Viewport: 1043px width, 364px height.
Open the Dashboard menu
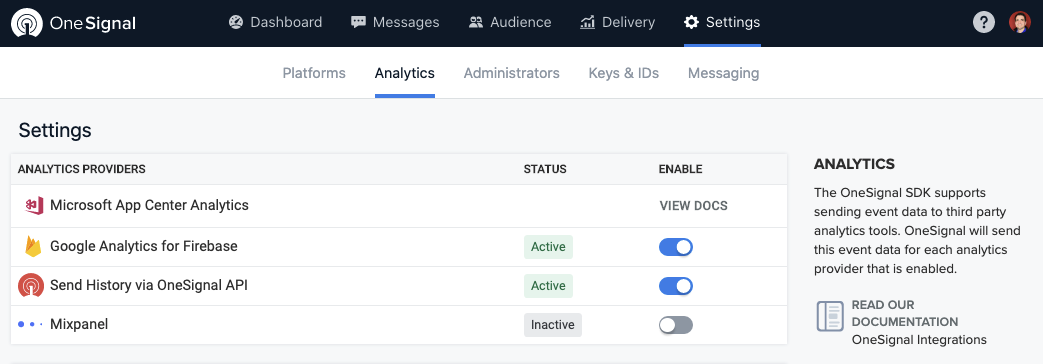pyautogui.click(x=275, y=23)
